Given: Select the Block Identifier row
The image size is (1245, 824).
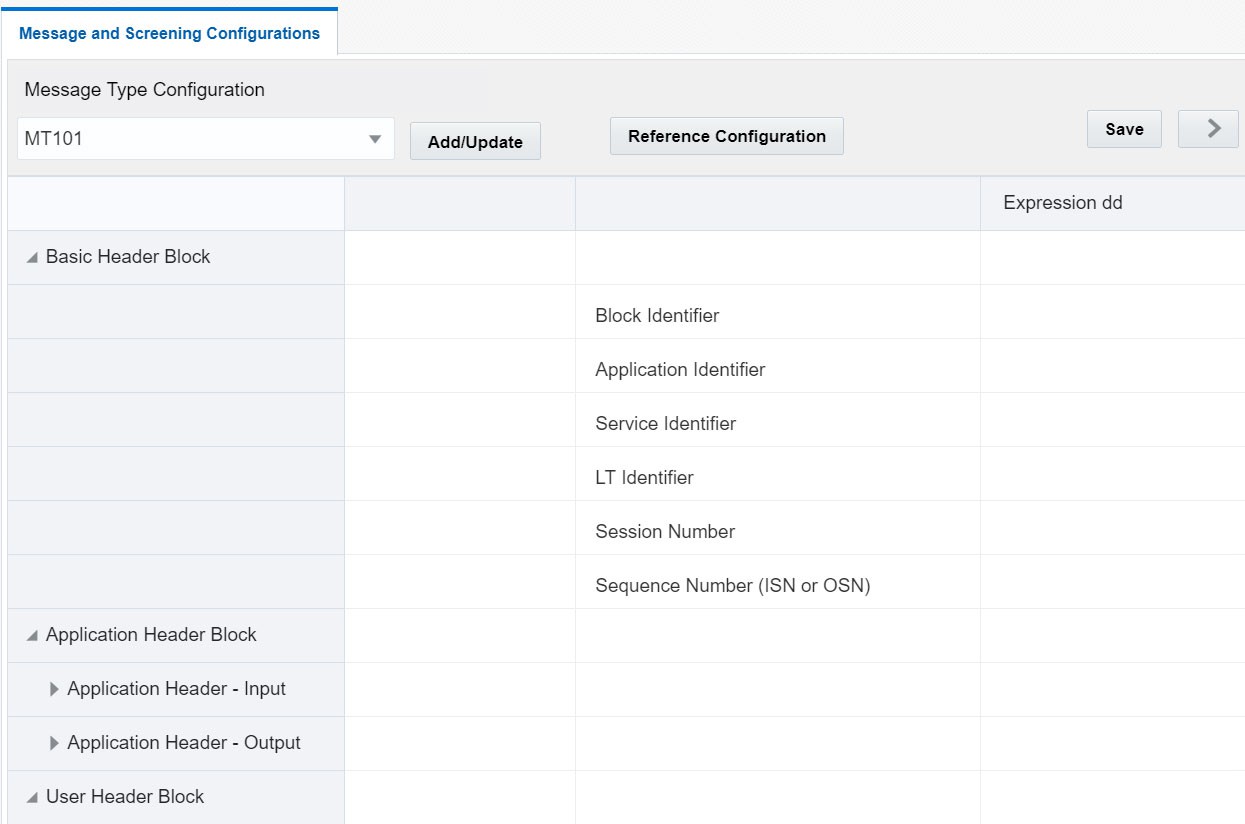Looking at the screenshot, I should [x=657, y=316].
